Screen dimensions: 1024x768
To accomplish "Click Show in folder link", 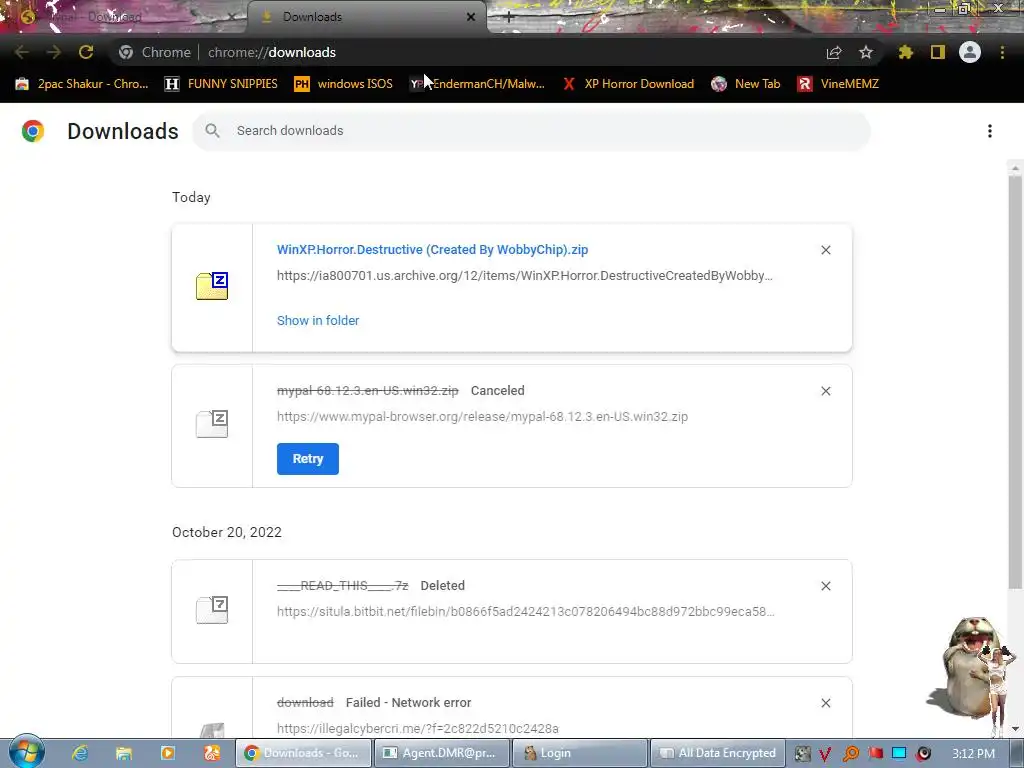I will pyautogui.click(x=318, y=321).
